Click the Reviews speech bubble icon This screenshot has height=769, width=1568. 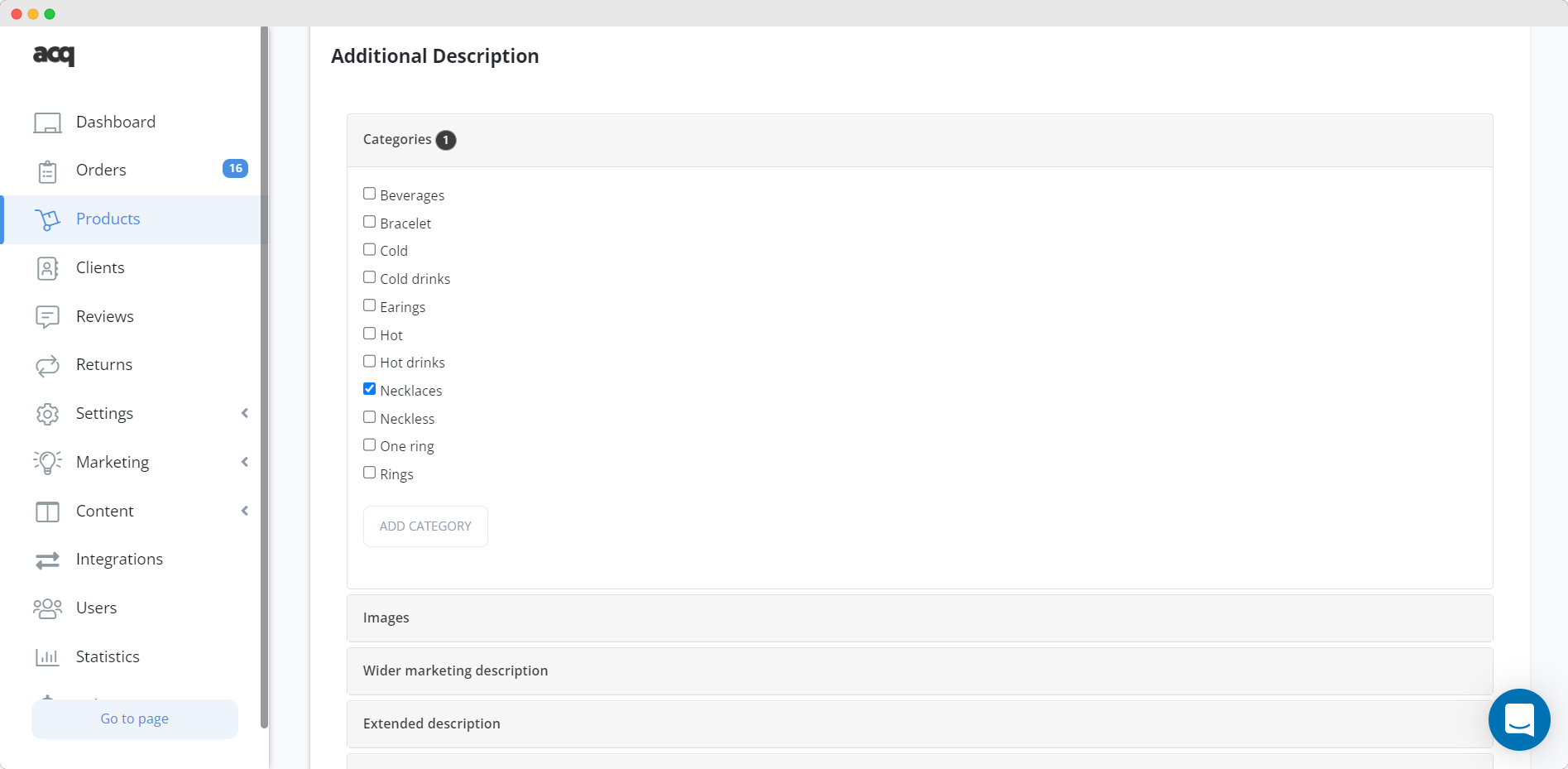[x=47, y=317]
